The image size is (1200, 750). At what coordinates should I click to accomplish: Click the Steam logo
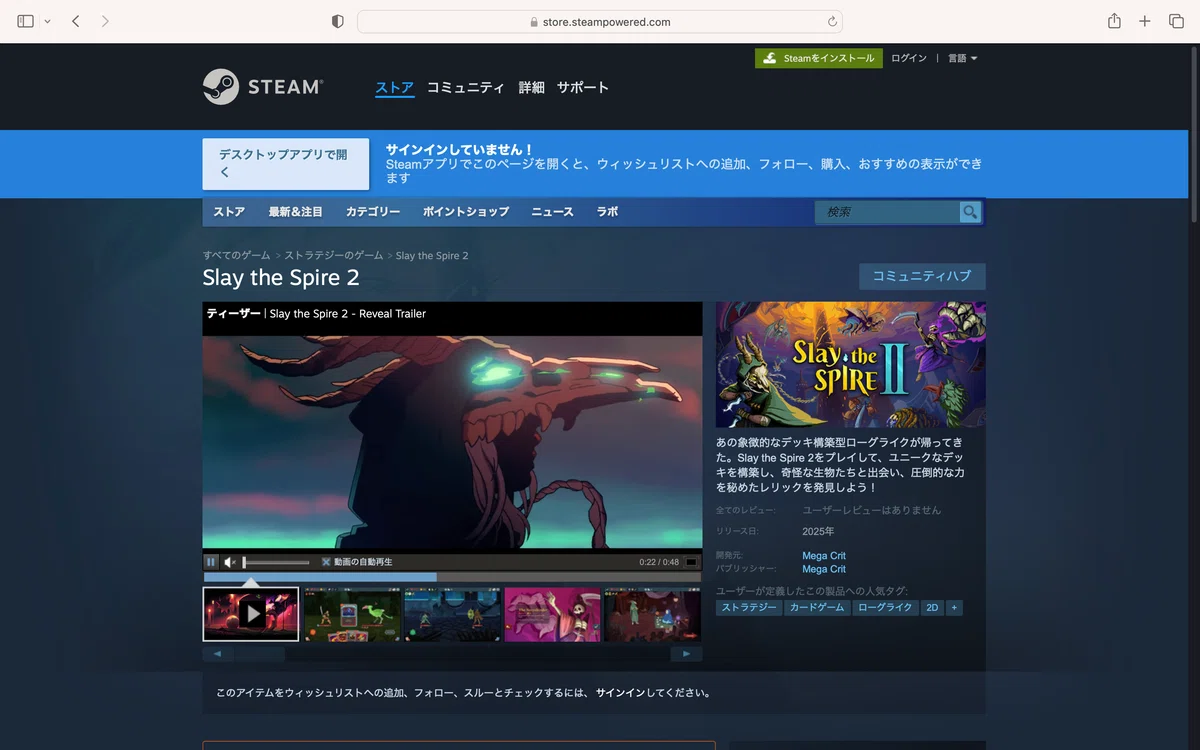pos(263,87)
